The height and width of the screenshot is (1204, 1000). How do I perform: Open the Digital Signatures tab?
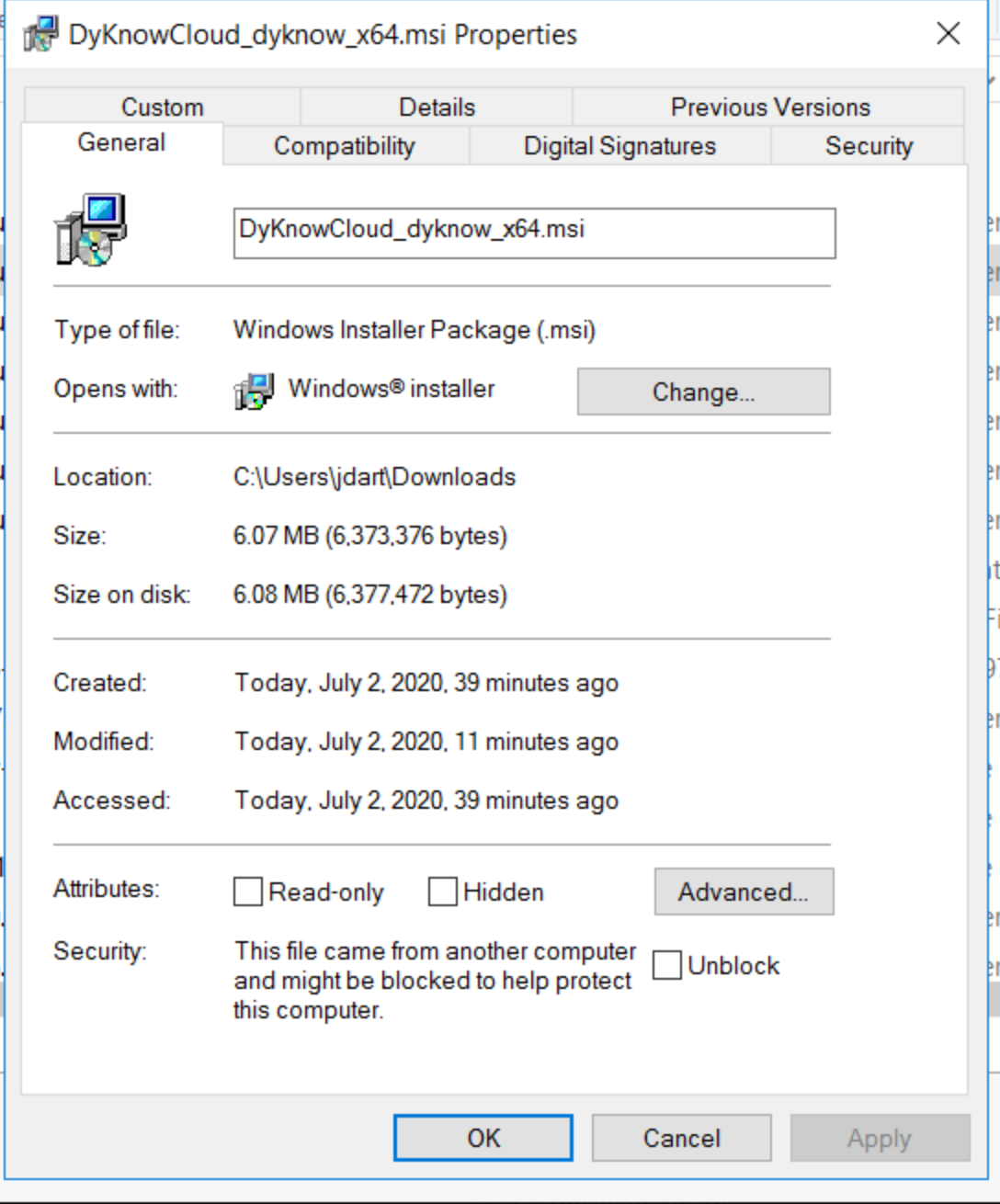pos(619,145)
